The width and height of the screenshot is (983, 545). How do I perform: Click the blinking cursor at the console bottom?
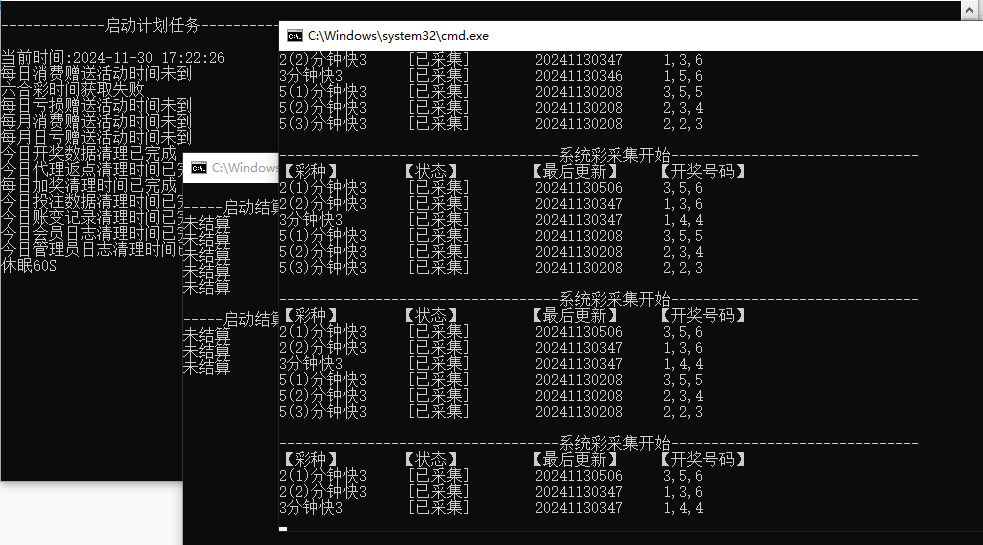coord(283,528)
